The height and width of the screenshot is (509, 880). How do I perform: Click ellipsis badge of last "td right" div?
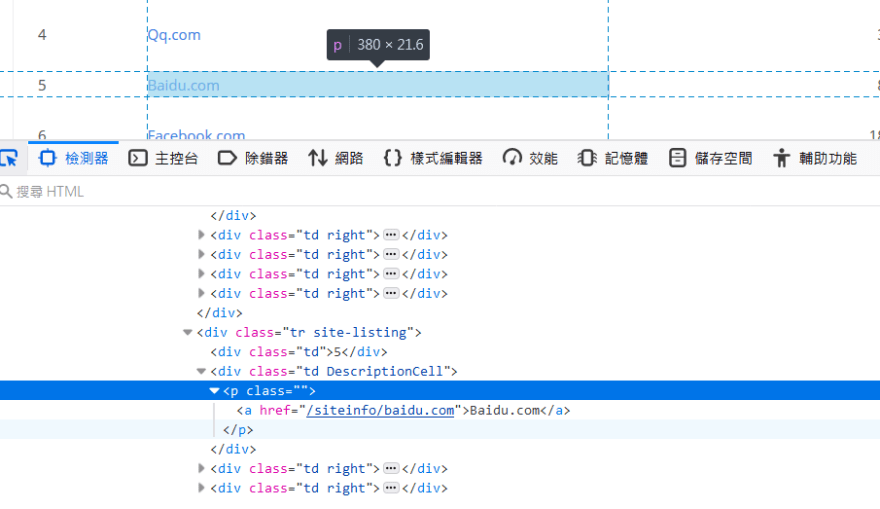tap(391, 488)
